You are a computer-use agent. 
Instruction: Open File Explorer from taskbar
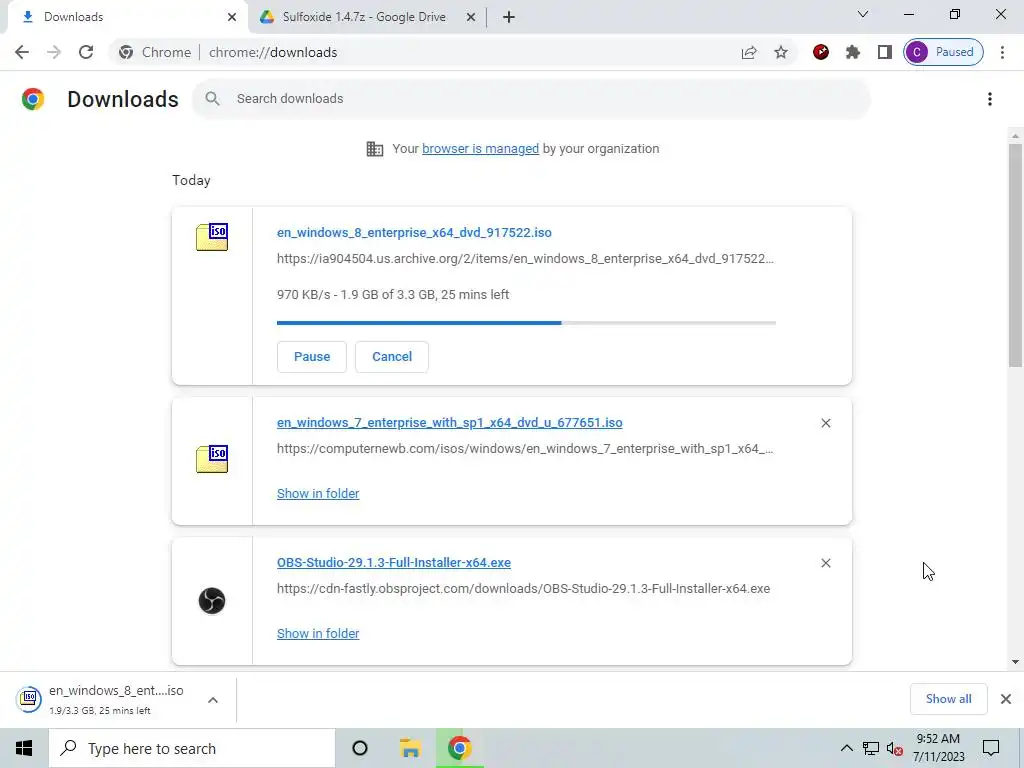pyautogui.click(x=410, y=748)
